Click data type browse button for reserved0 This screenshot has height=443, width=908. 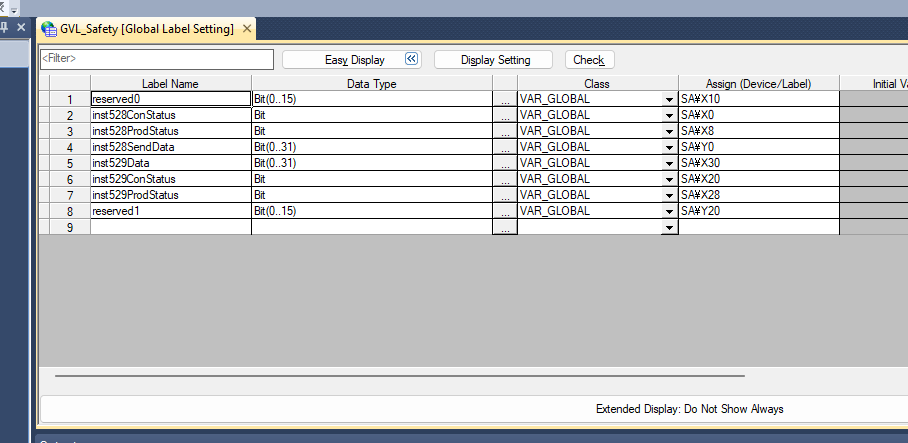click(x=505, y=99)
